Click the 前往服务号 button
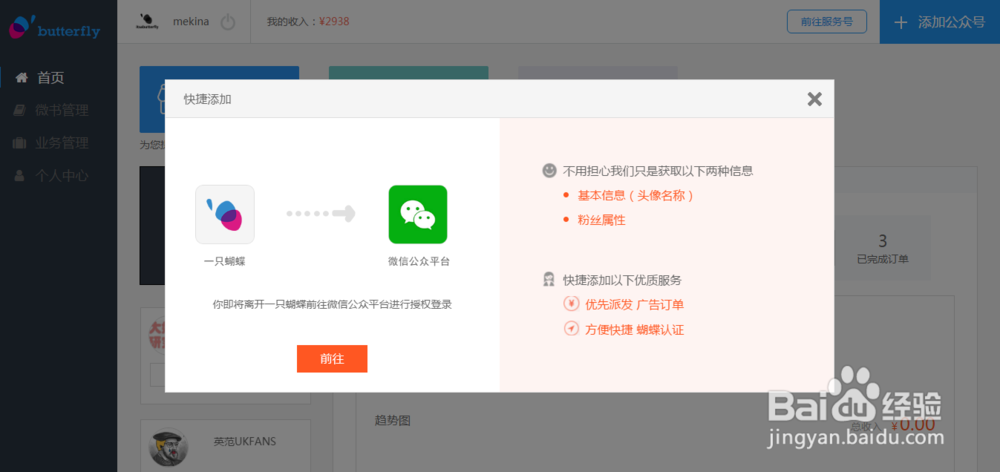This screenshot has width=1000, height=472. pos(827,22)
